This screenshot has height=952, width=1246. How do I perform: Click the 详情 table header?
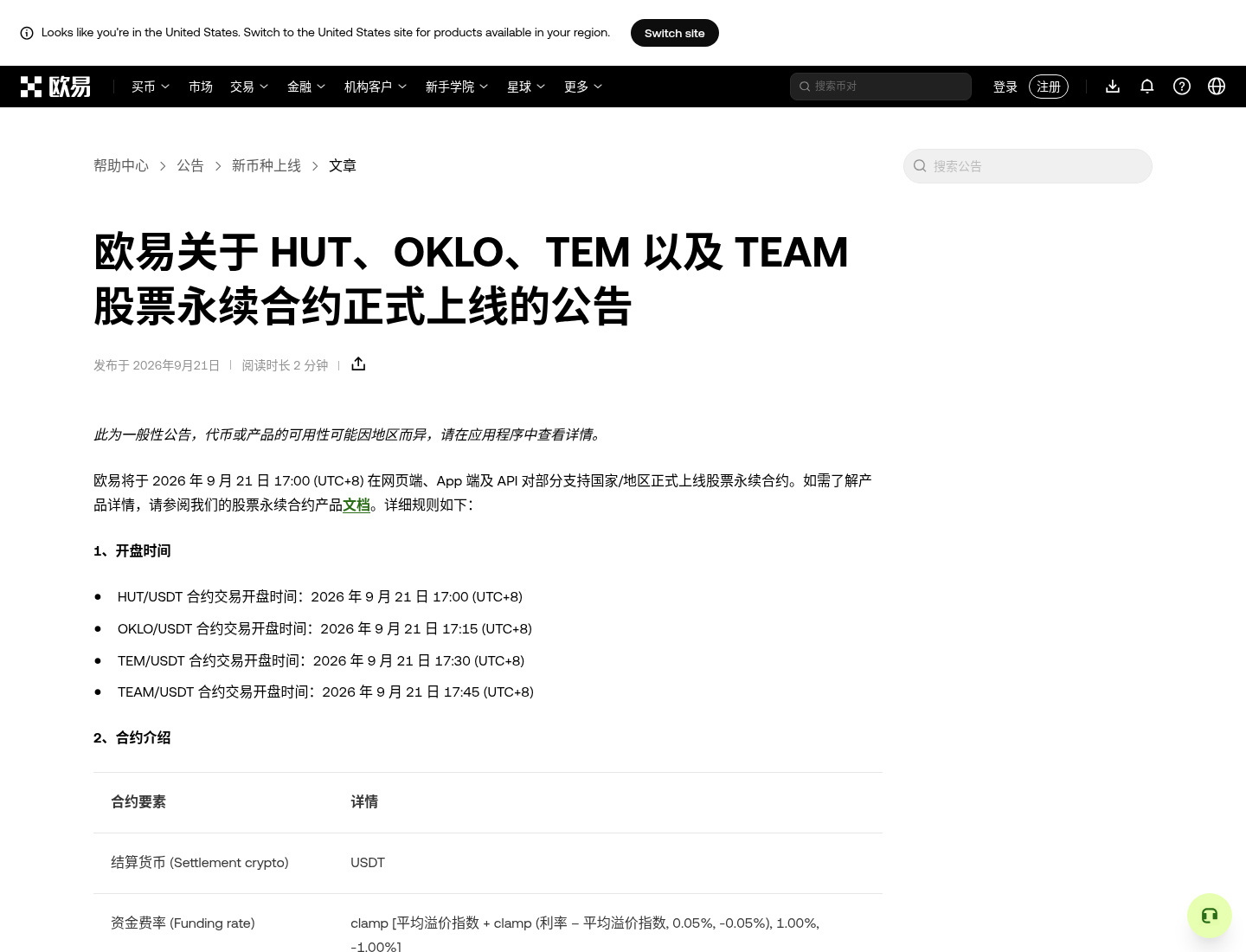(x=364, y=801)
